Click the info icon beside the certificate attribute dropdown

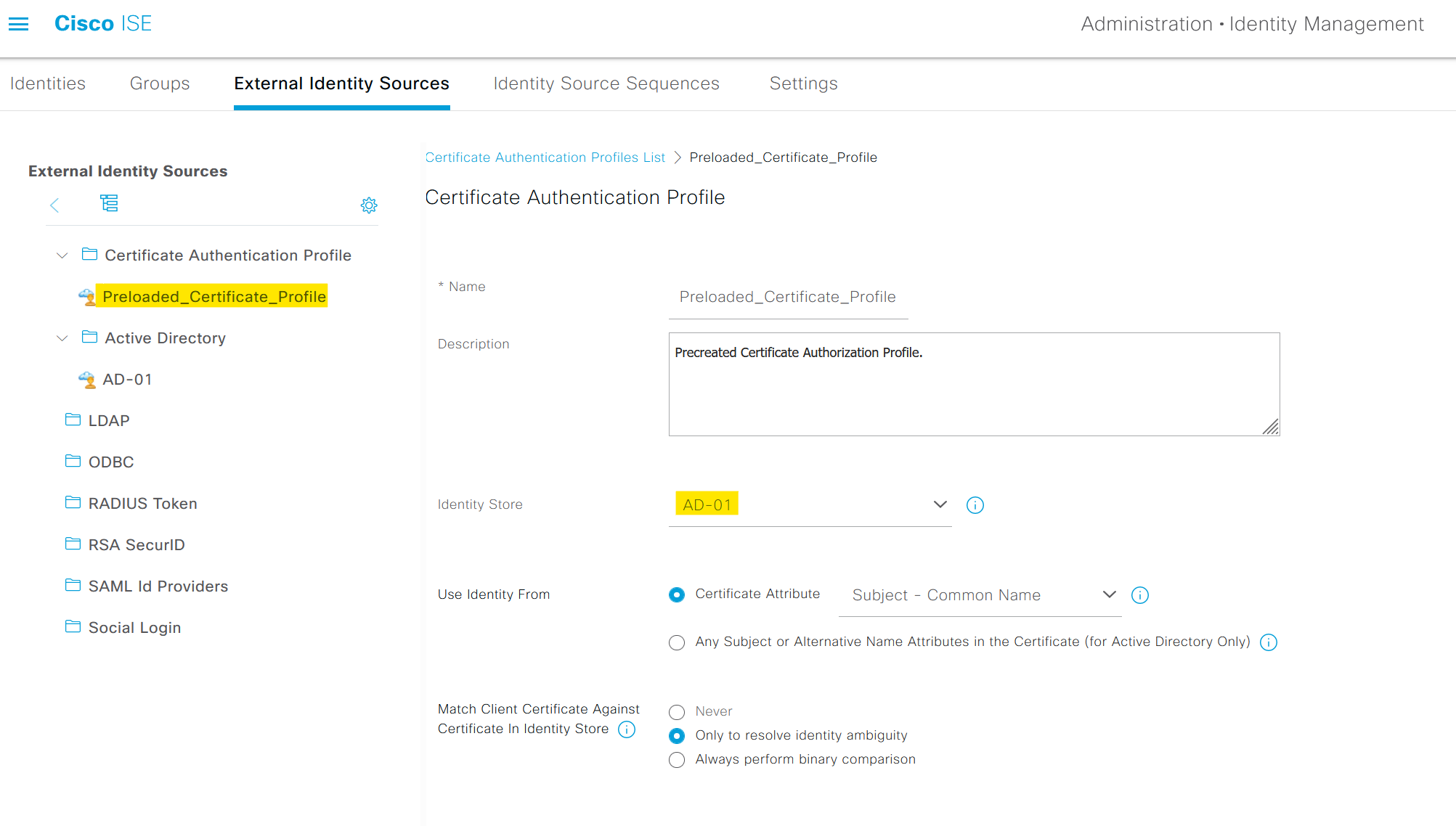[x=1139, y=595]
